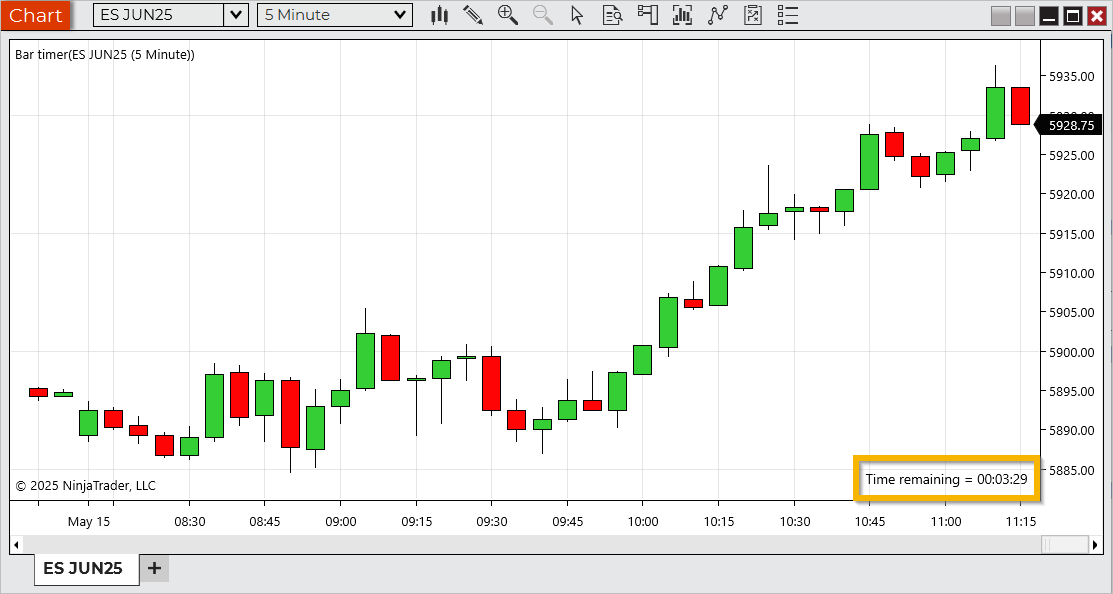This screenshot has height=594, width=1113.
Task: Toggle the Chart Trader panel
Action: (647, 15)
